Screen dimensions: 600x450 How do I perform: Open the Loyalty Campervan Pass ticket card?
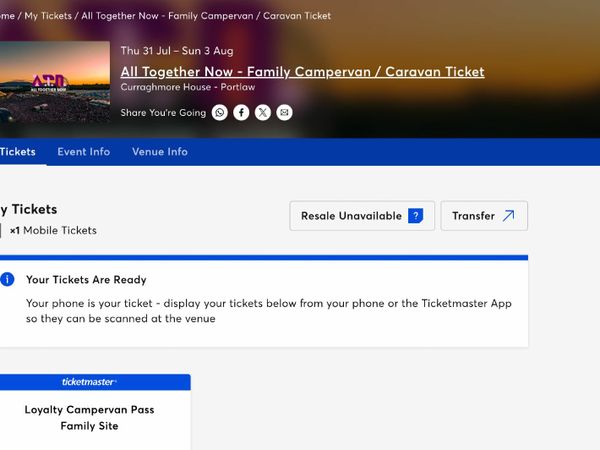coord(95,412)
